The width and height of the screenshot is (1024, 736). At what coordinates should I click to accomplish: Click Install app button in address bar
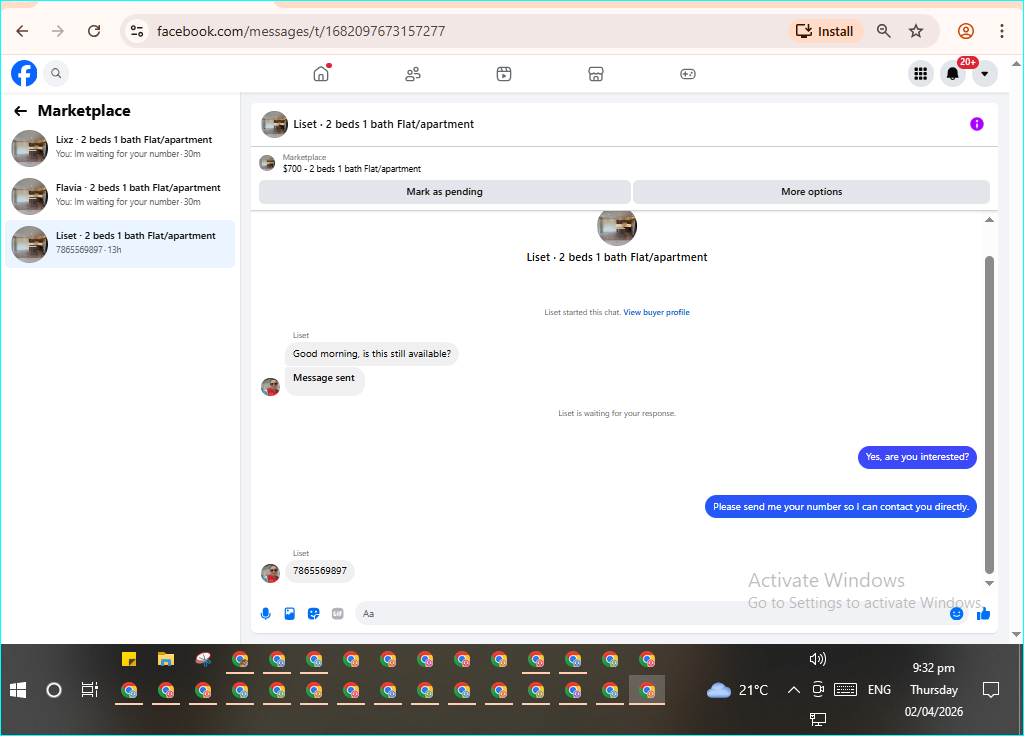click(825, 31)
